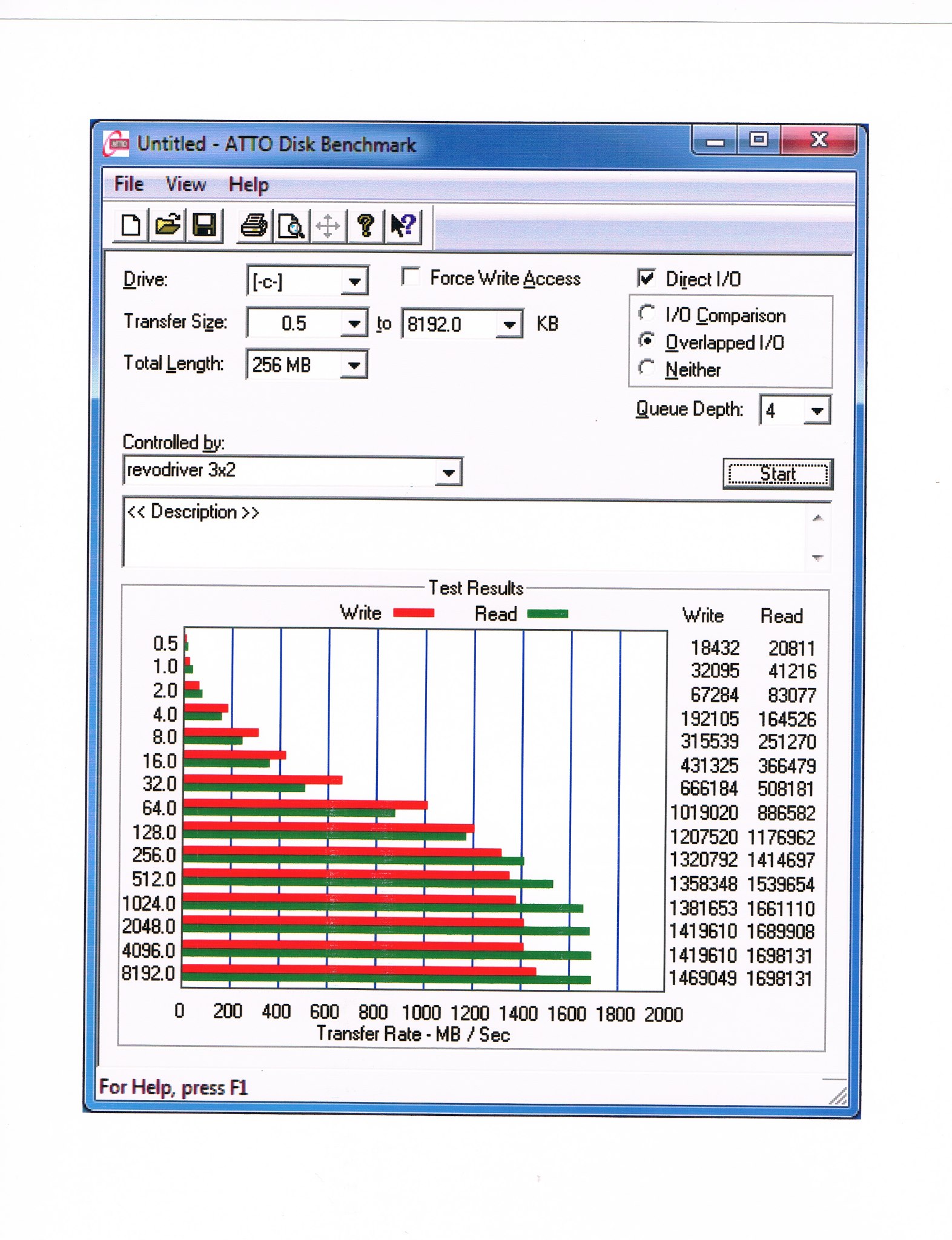This screenshot has height=1240, width=952.
Task: Uncheck the Direct I/O checkbox
Action: coord(647,278)
